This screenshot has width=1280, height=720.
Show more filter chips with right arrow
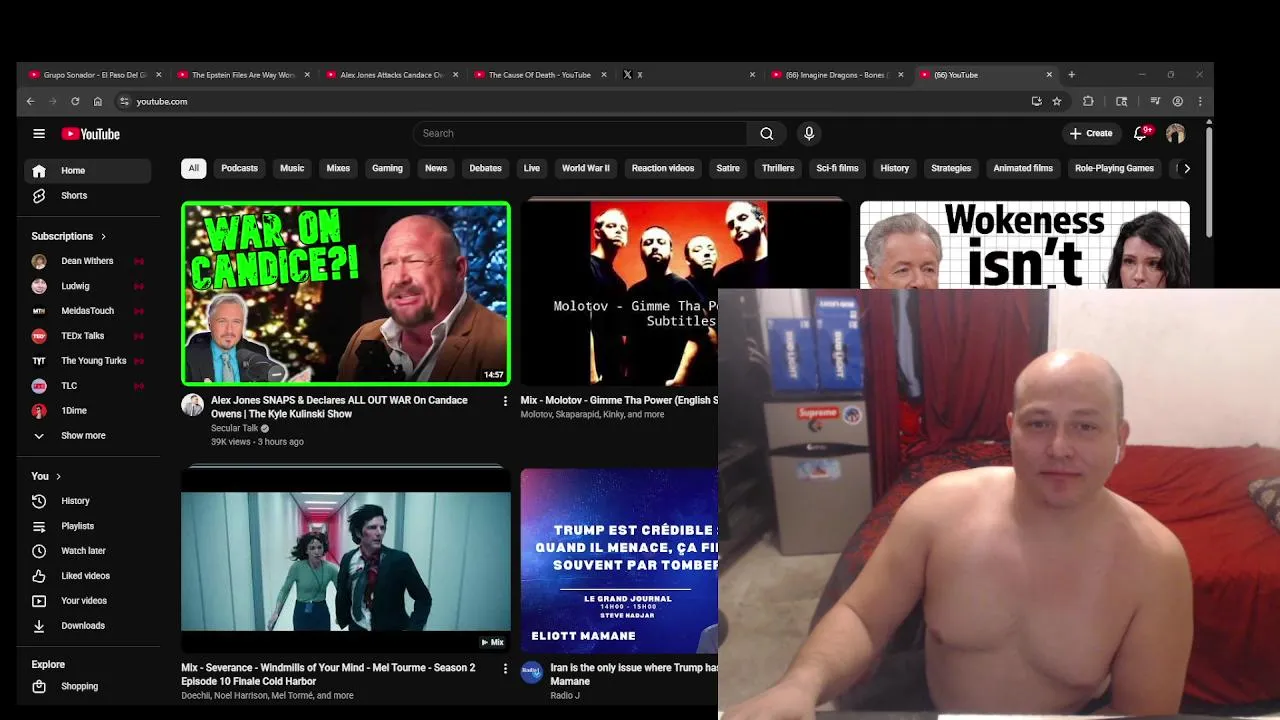[1186, 168]
